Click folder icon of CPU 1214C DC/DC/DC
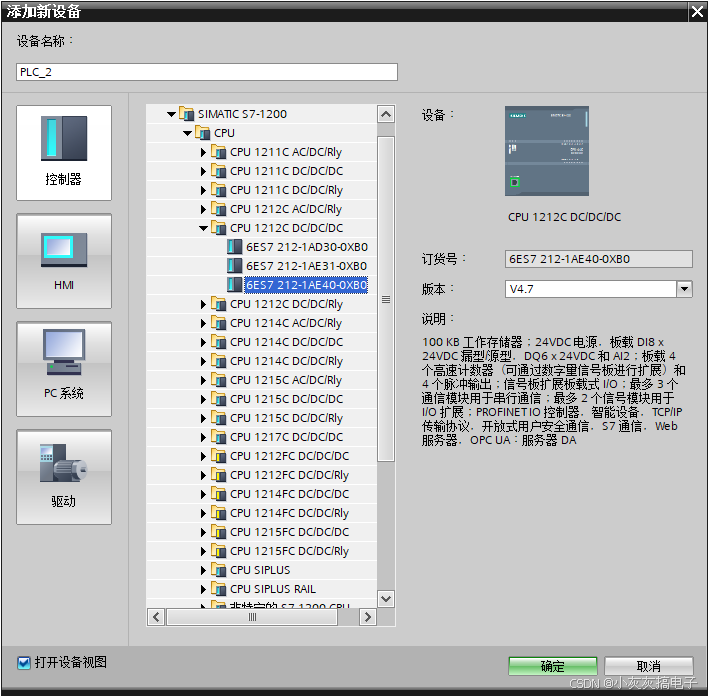The width and height of the screenshot is (709, 697). click(x=218, y=342)
